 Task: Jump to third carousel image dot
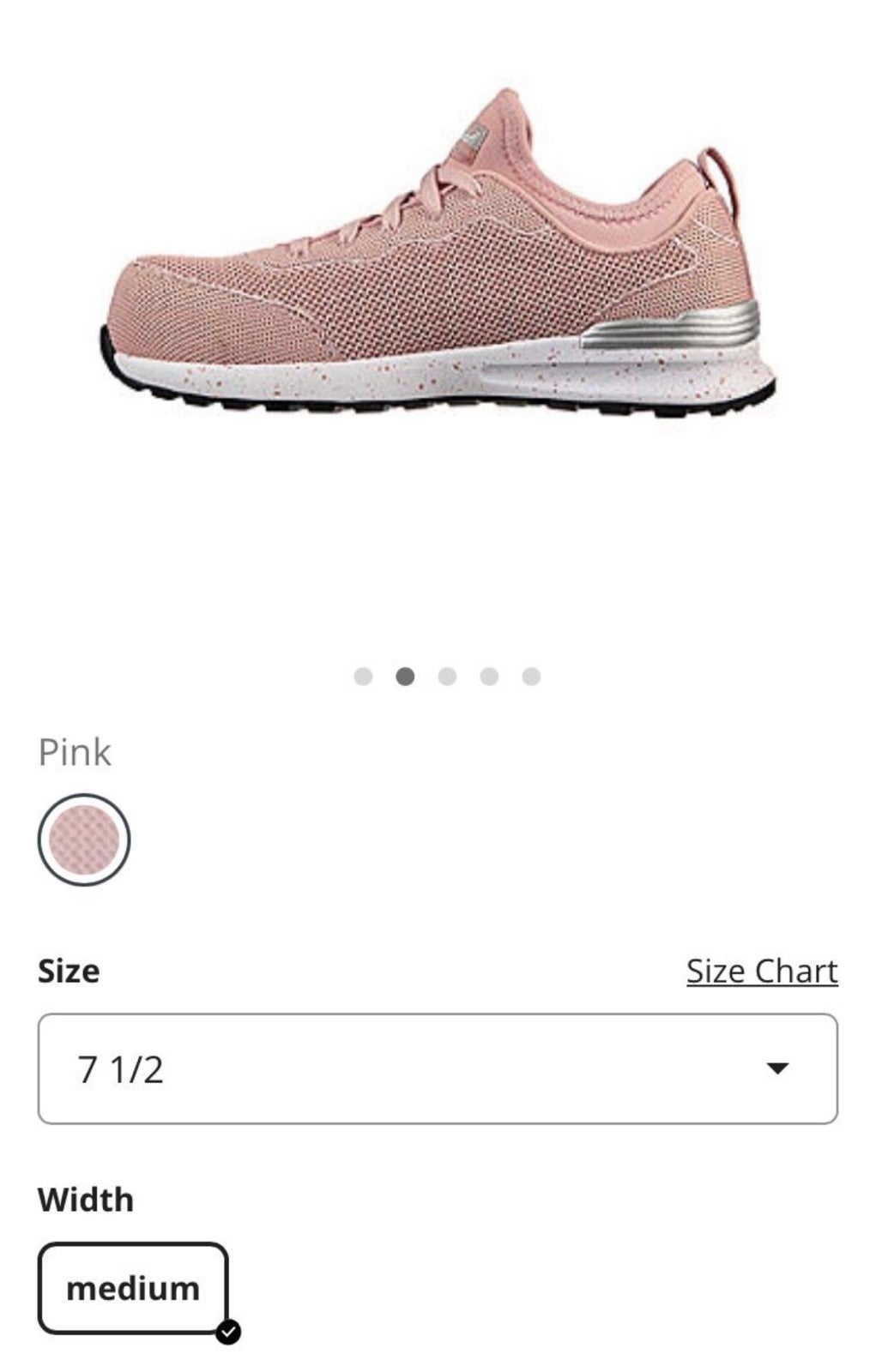[x=447, y=677]
